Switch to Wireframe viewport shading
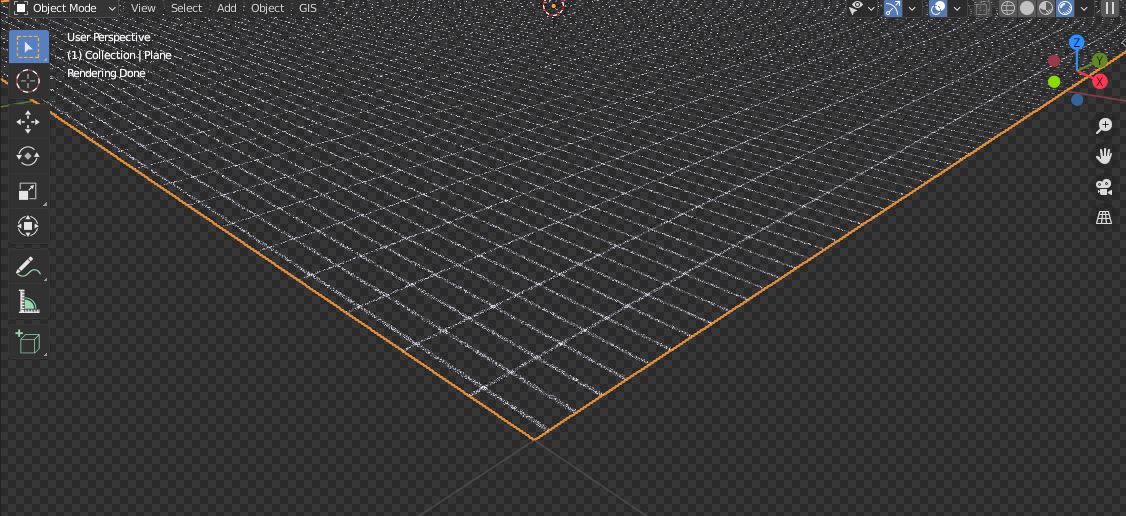The image size is (1126, 516). pyautogui.click(x=1008, y=8)
